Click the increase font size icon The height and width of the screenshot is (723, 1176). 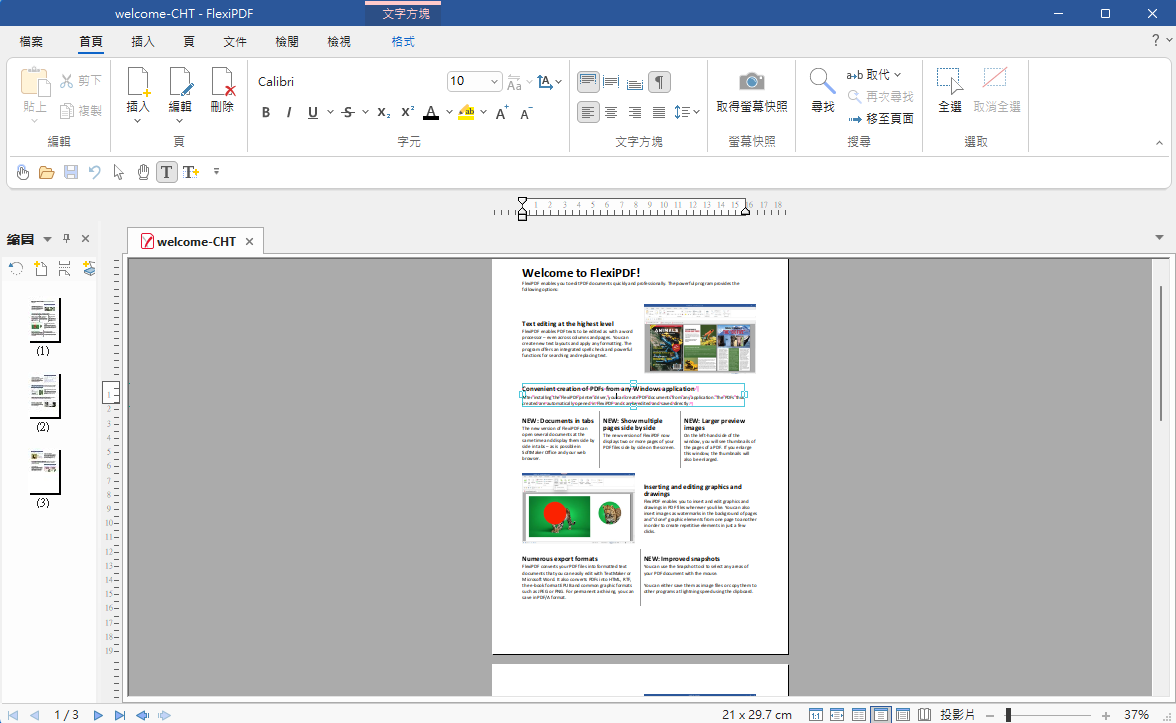click(502, 112)
